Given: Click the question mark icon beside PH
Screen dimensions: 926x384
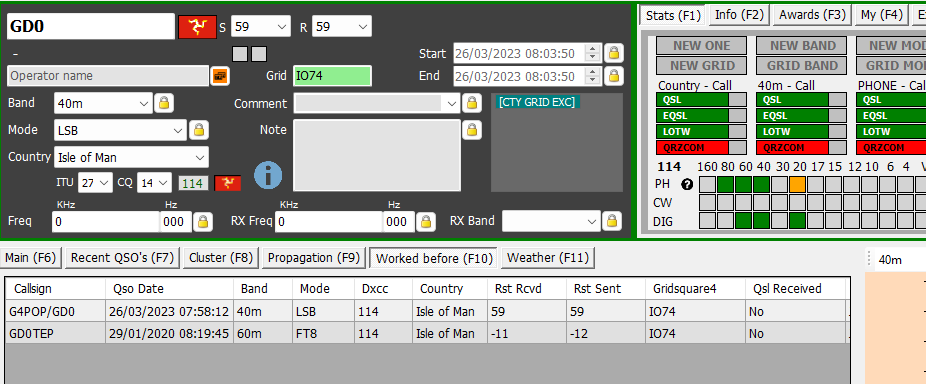Looking at the screenshot, I should 687,184.
